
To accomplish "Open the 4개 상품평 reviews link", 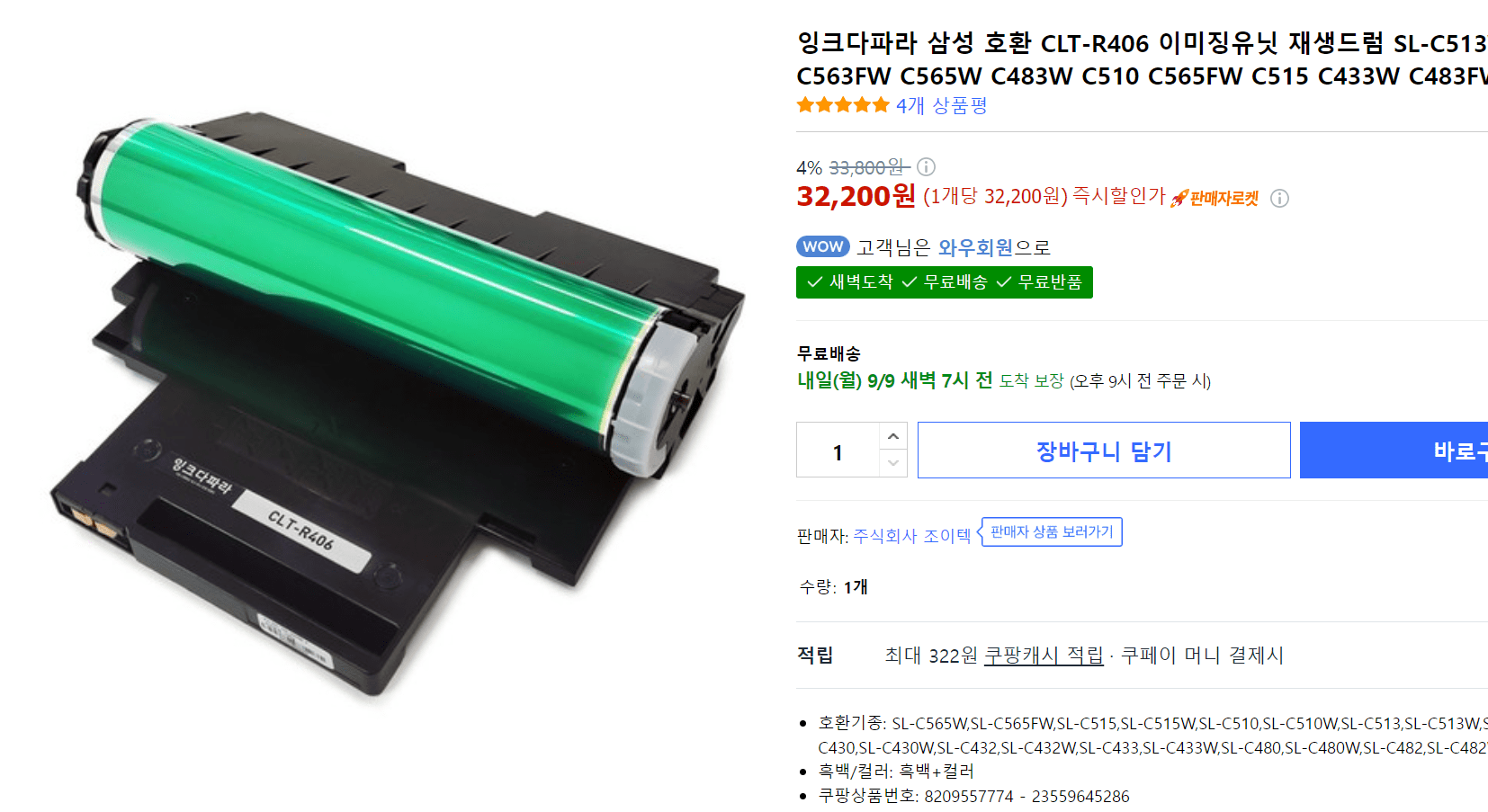I will click(x=941, y=105).
